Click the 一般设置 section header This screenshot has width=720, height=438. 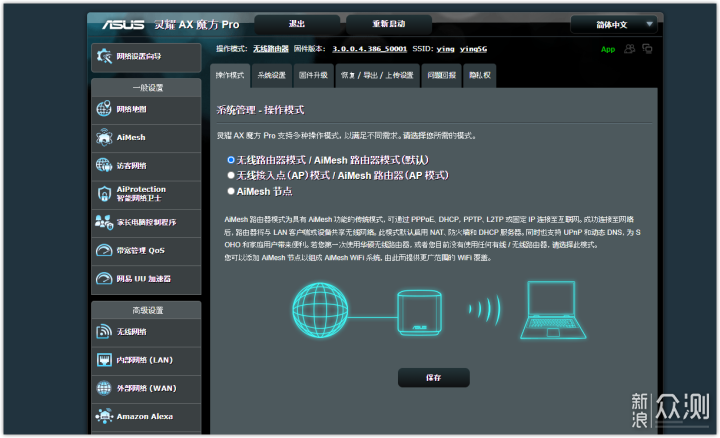(148, 87)
